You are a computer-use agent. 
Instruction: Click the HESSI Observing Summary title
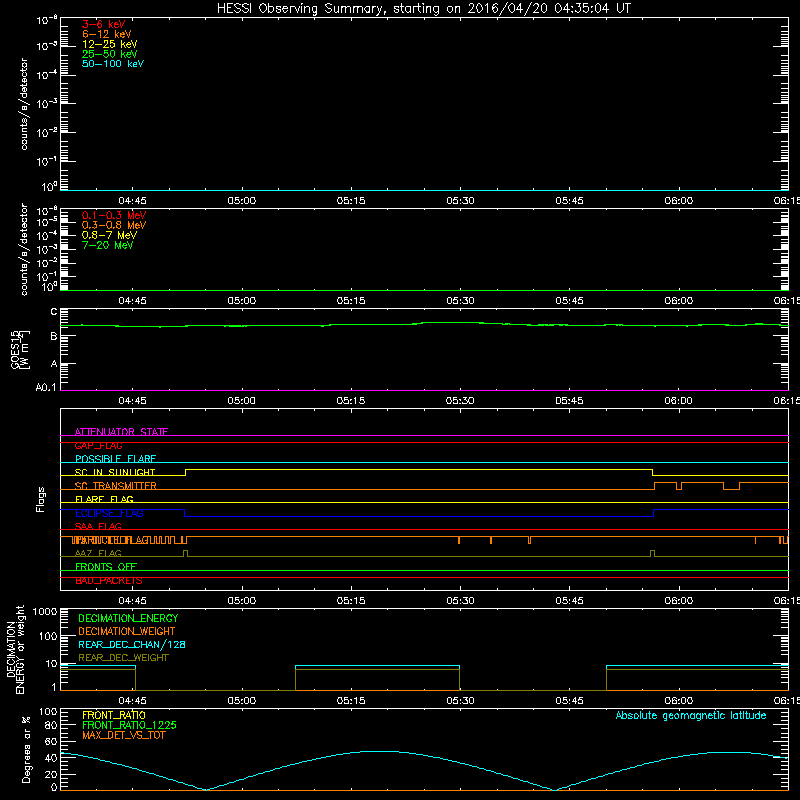(x=424, y=9)
